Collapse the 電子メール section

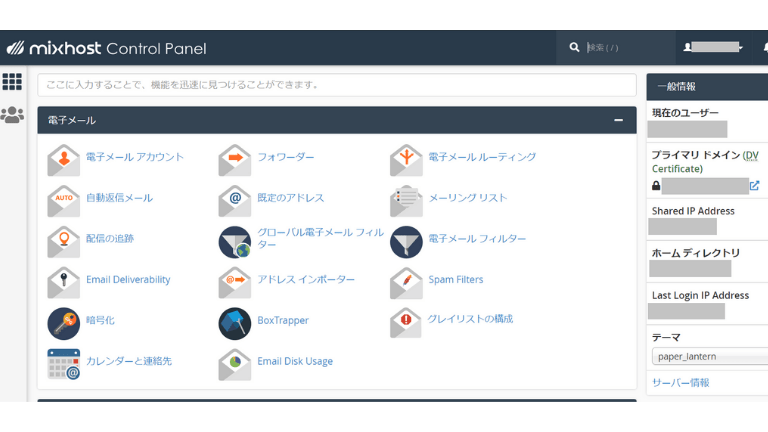(618, 120)
